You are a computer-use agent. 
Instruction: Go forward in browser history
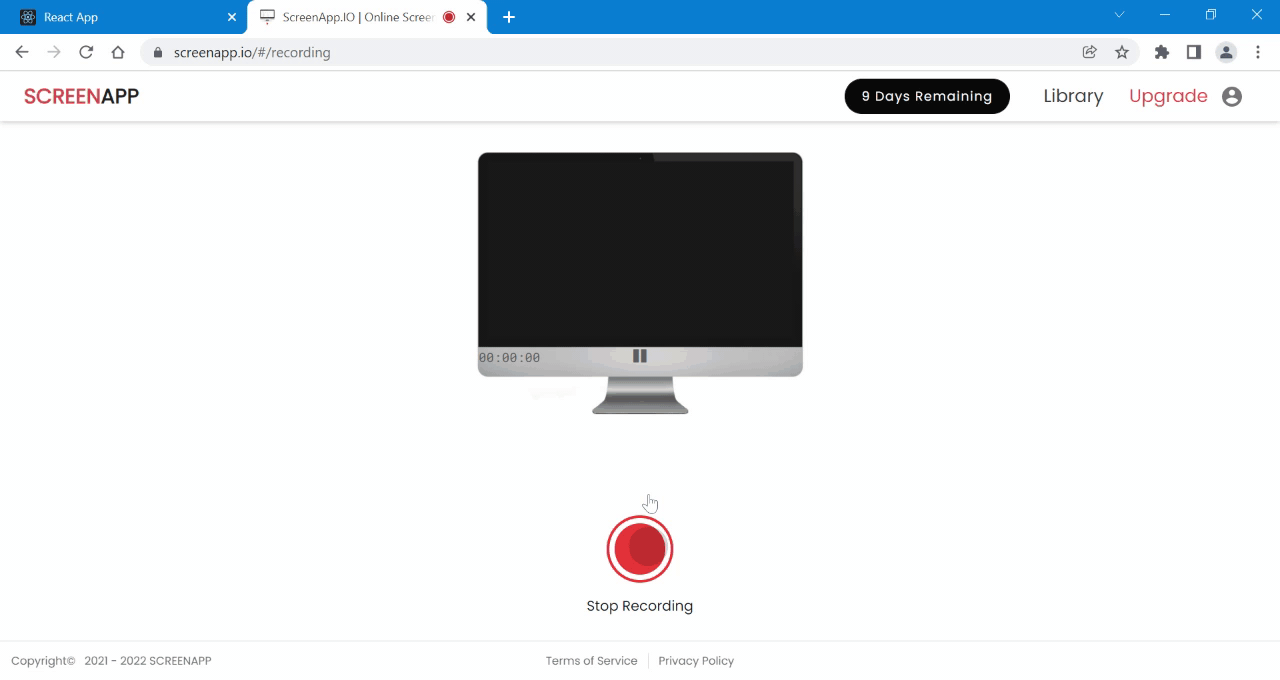(54, 52)
